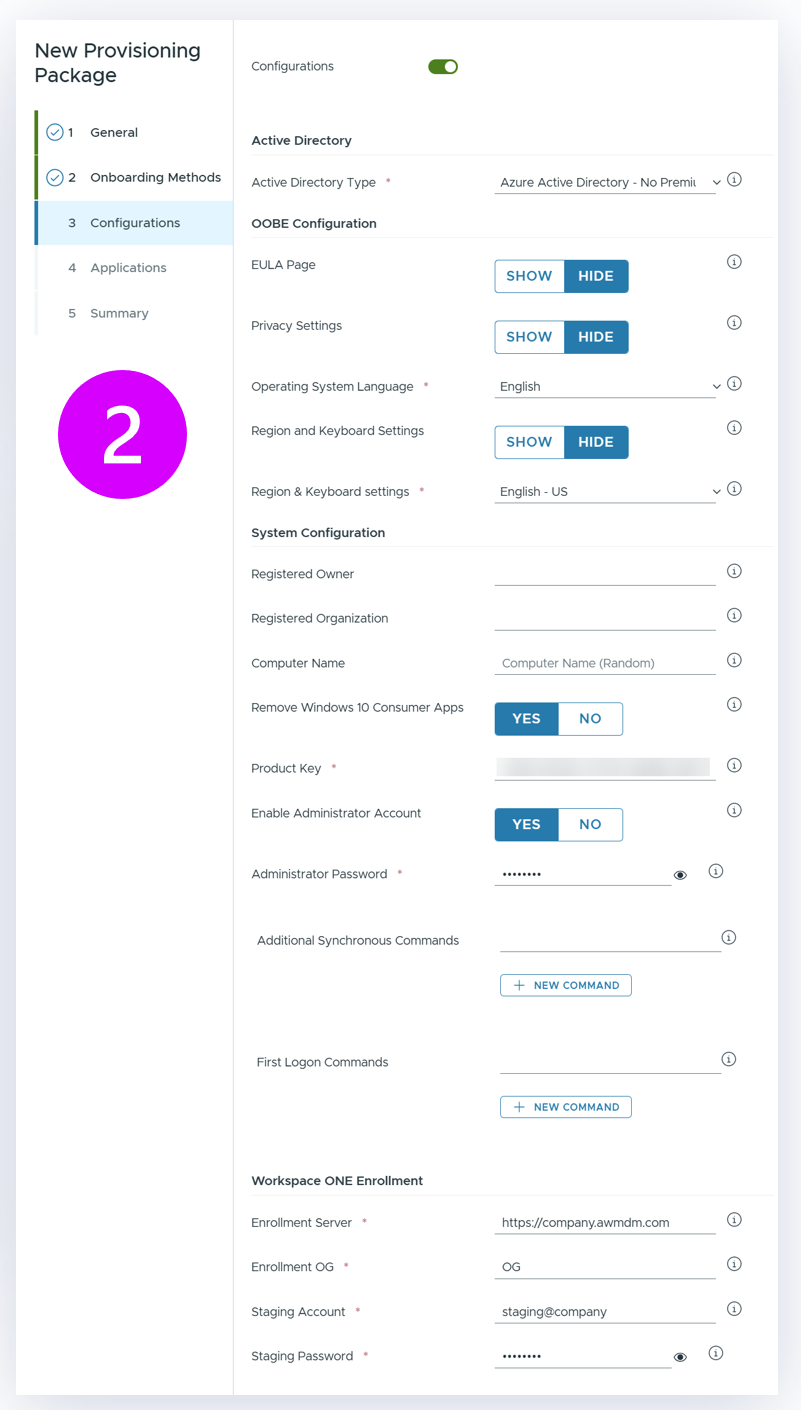Open the Operating System Language dropdown
Image resolution: width=801 pixels, height=1410 pixels.
(716, 385)
